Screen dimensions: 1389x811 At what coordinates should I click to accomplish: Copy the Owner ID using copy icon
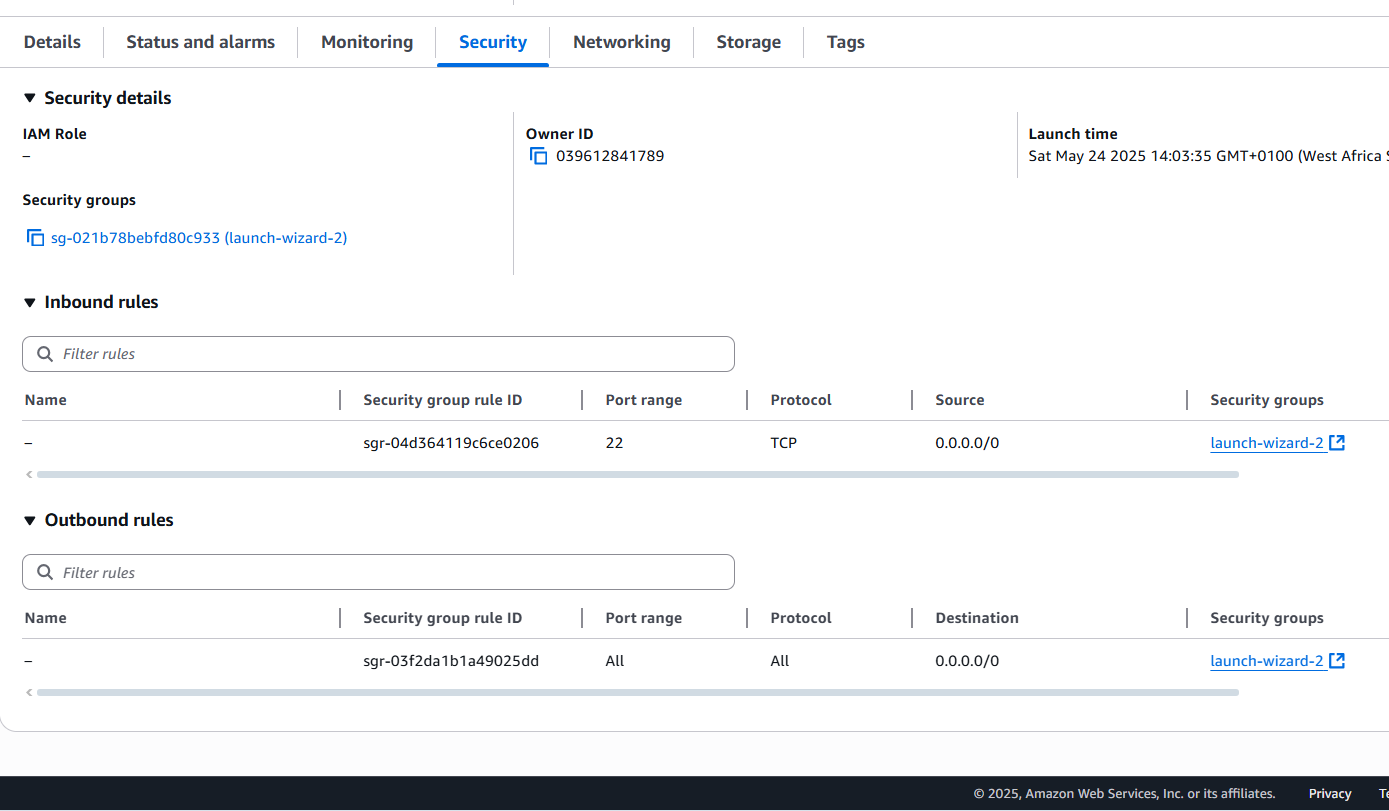coord(539,156)
